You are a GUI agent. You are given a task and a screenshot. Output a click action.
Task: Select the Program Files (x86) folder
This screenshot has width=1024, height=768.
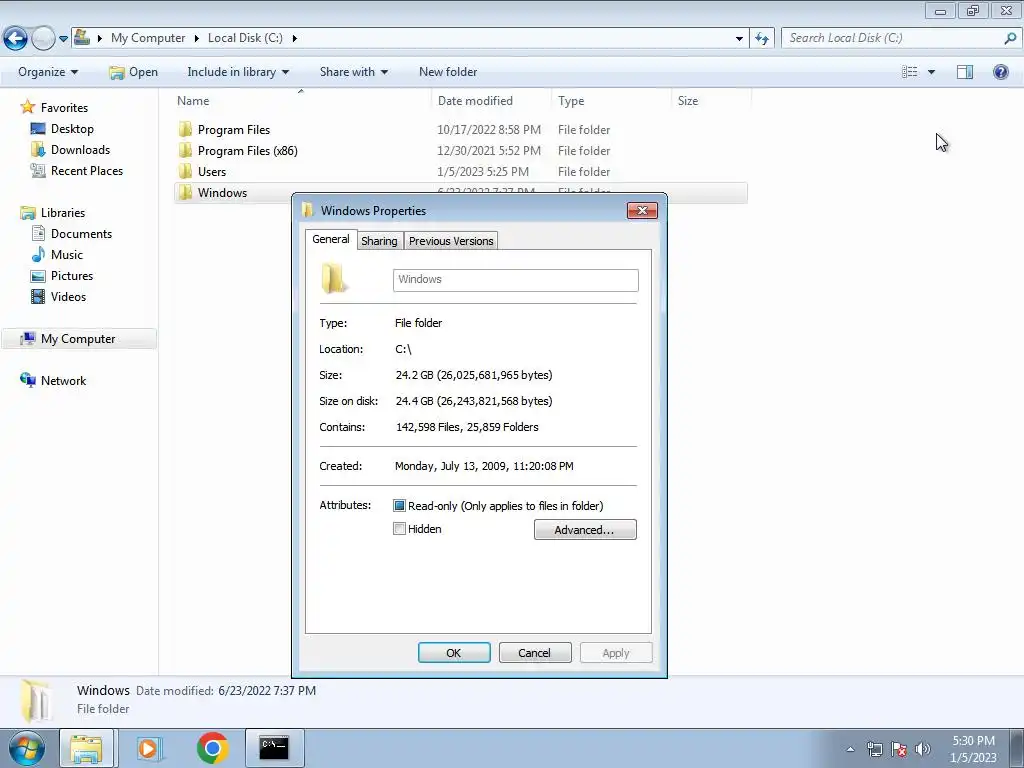247,151
